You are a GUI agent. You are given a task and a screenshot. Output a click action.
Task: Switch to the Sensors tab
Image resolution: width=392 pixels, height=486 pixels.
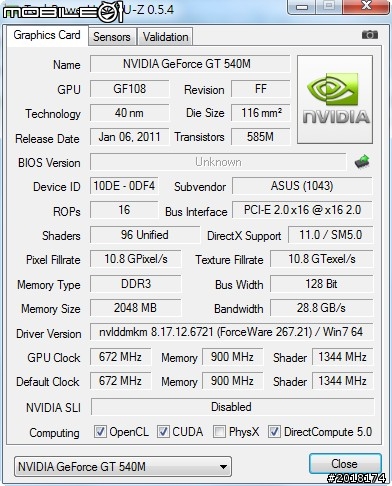112,37
